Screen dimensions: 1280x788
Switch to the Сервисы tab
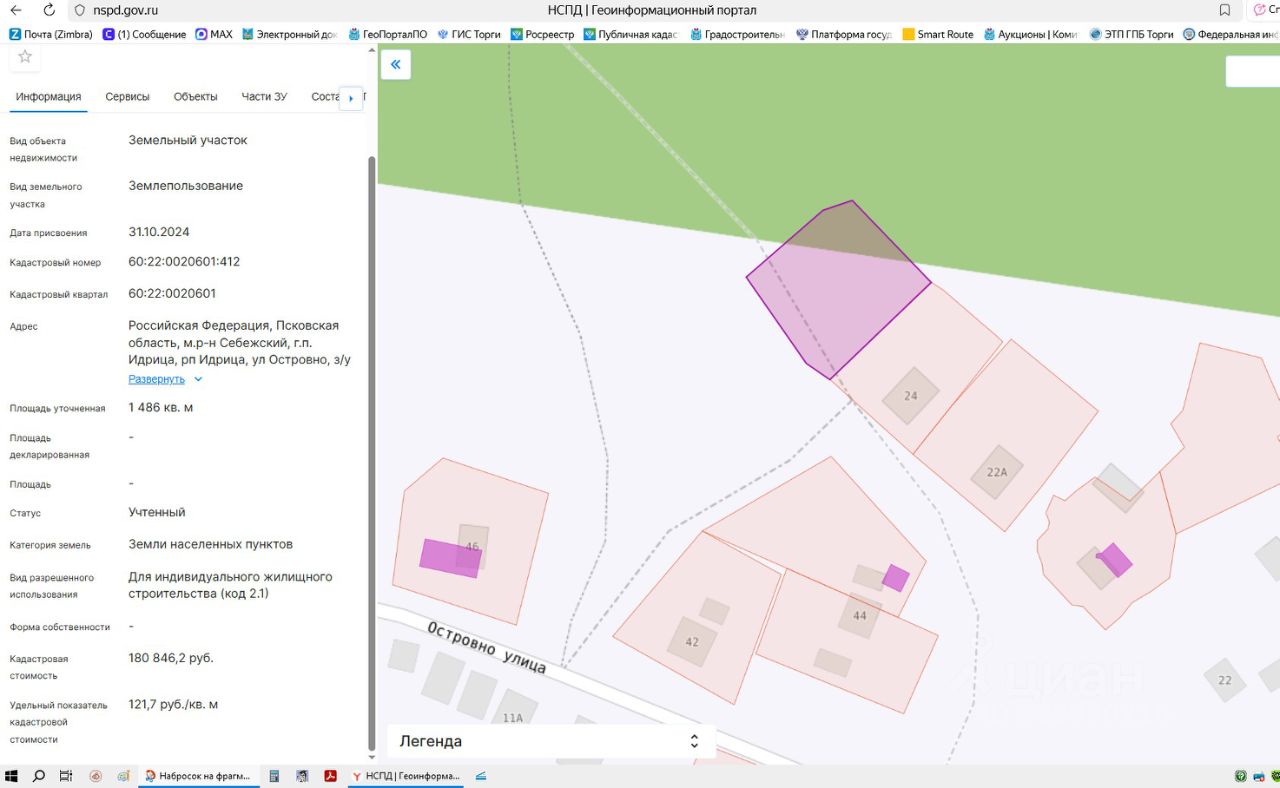127,97
